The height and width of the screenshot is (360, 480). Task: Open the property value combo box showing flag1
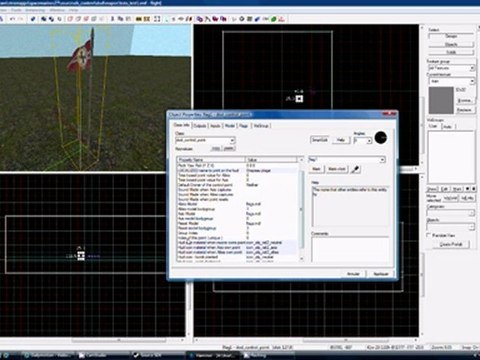[x=347, y=160]
